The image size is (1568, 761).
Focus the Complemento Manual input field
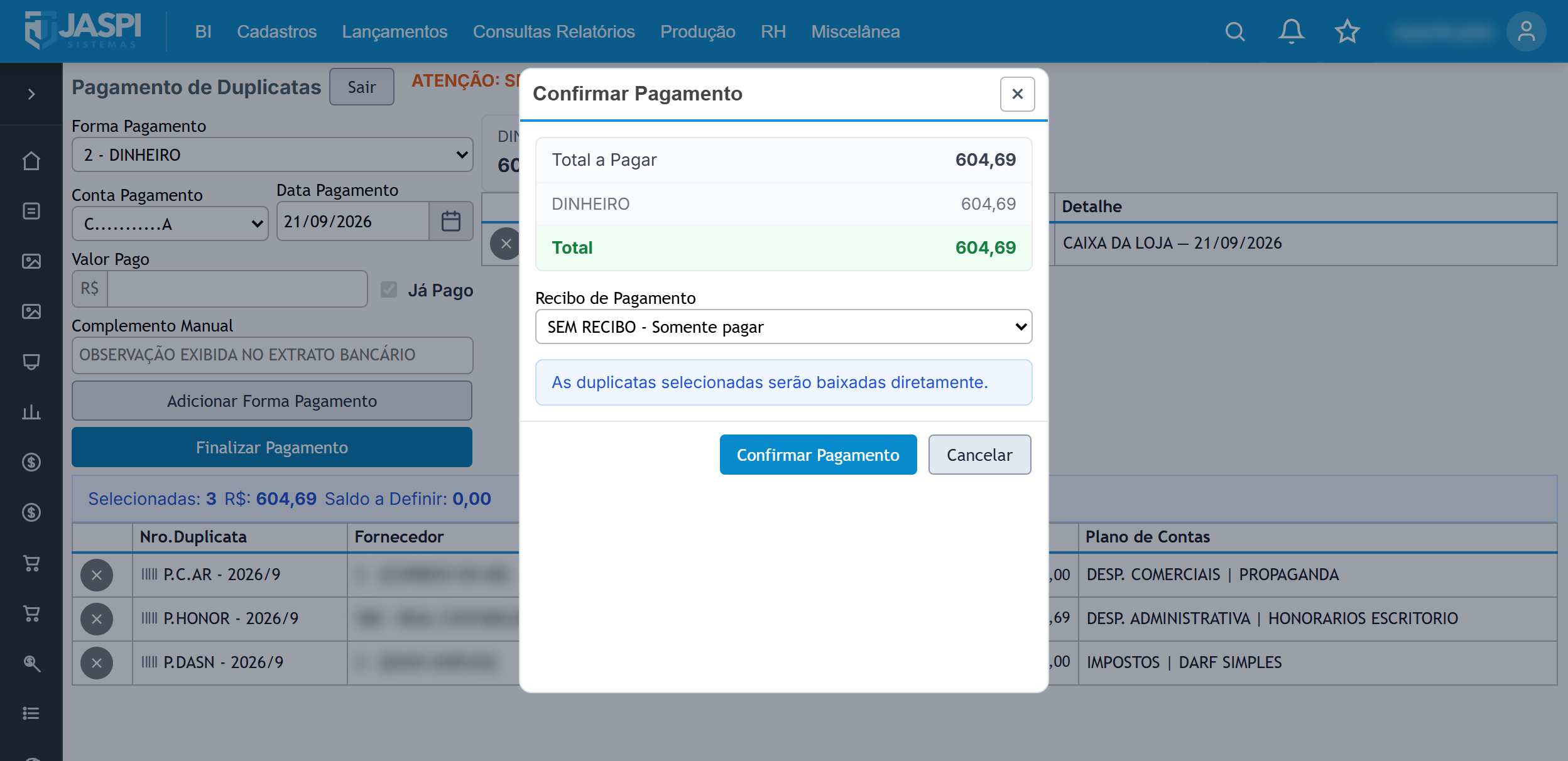pyautogui.click(x=272, y=355)
